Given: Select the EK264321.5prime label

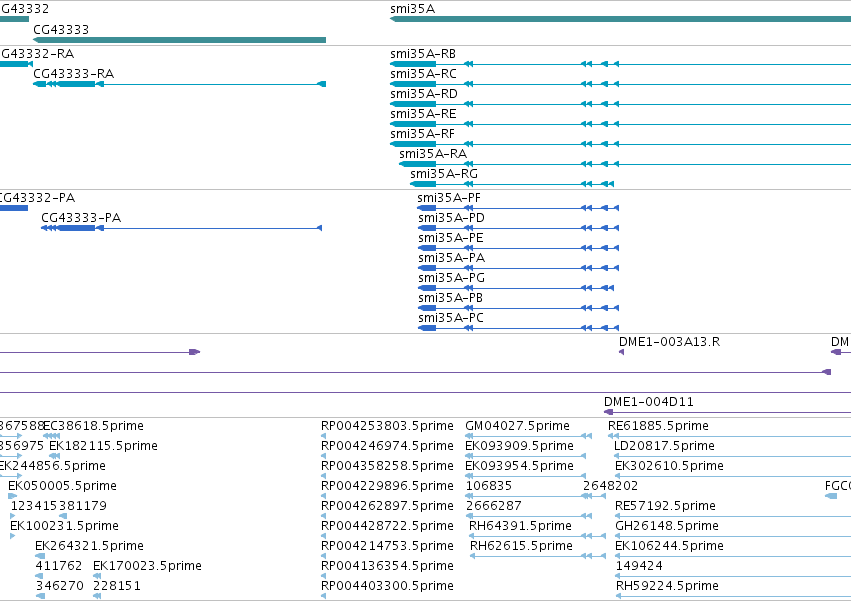Looking at the screenshot, I should tap(89, 546).
